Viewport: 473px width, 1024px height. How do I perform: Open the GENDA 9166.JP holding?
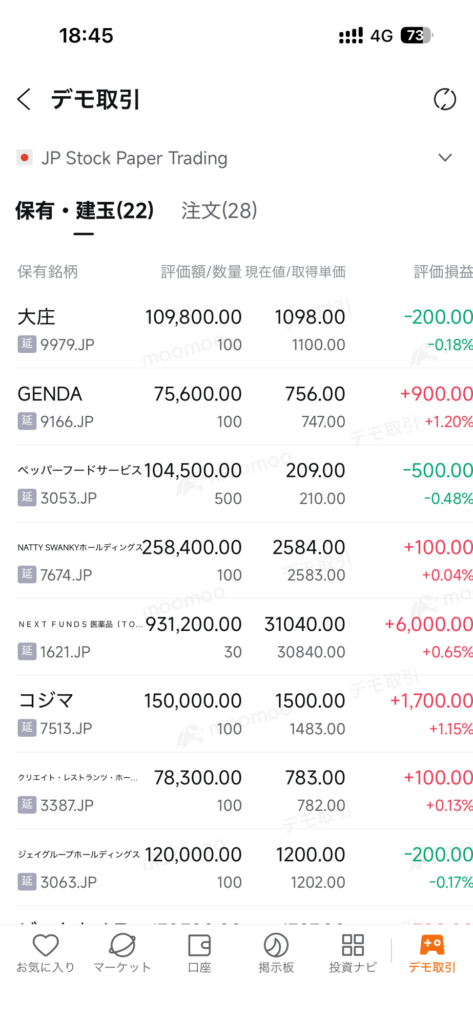pos(236,406)
